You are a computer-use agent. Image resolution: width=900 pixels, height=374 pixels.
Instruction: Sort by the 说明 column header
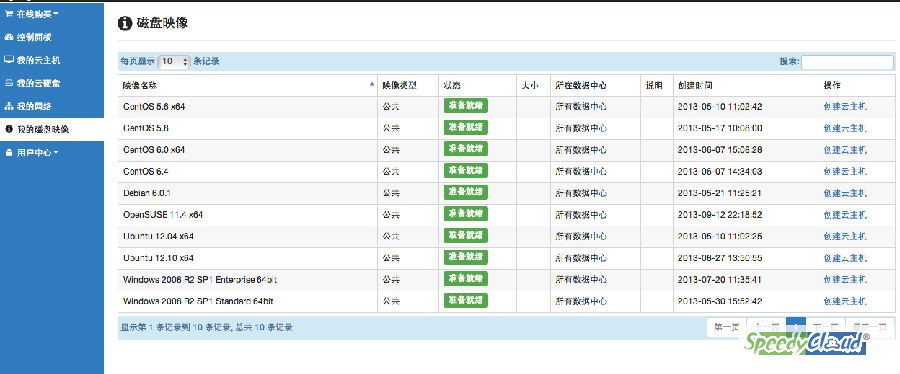[657, 85]
